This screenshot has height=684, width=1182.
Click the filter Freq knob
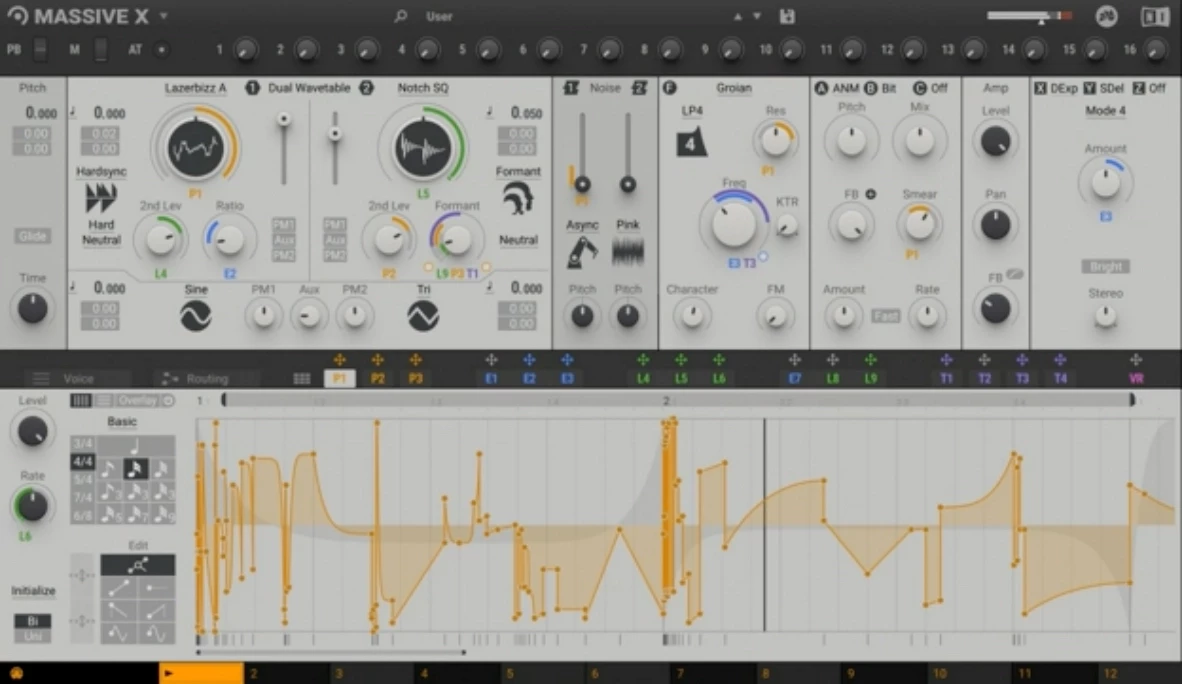pyautogui.click(x=733, y=224)
